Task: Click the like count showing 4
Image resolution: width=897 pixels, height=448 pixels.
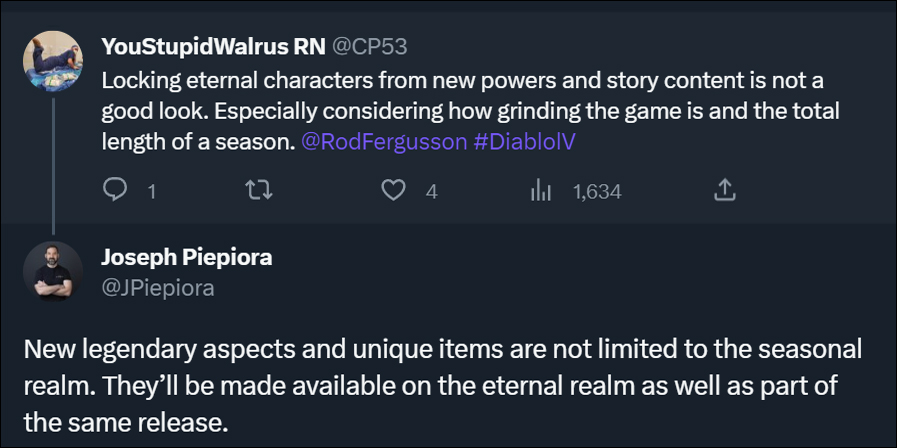Action: coord(431,191)
